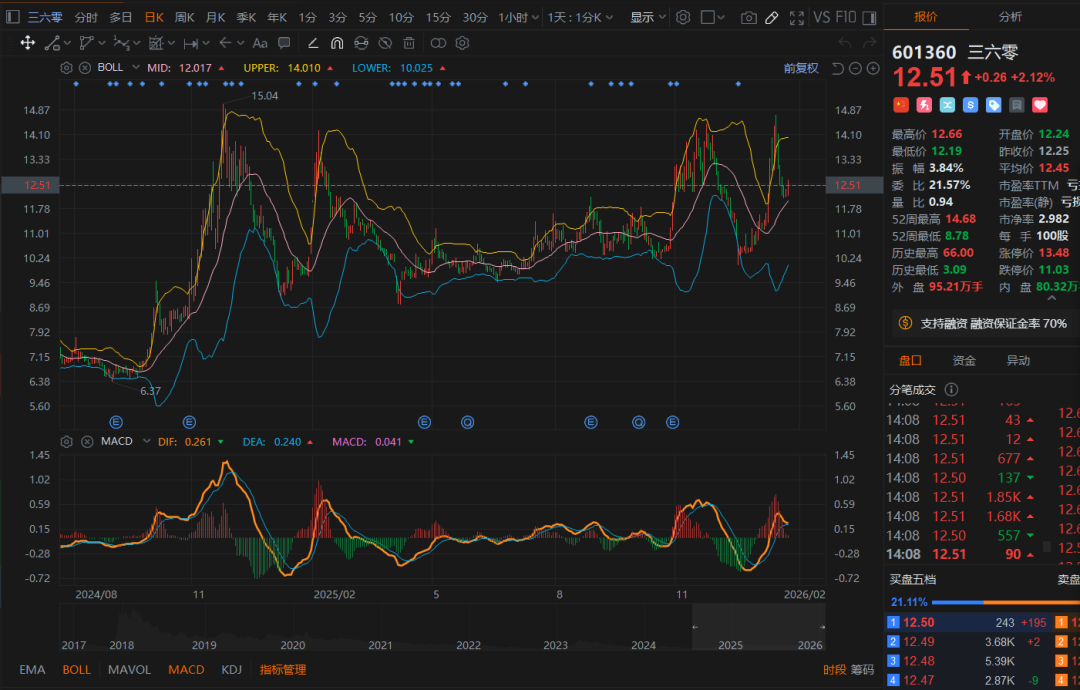
Task: Enable the magnet snap tool
Action: point(337,43)
